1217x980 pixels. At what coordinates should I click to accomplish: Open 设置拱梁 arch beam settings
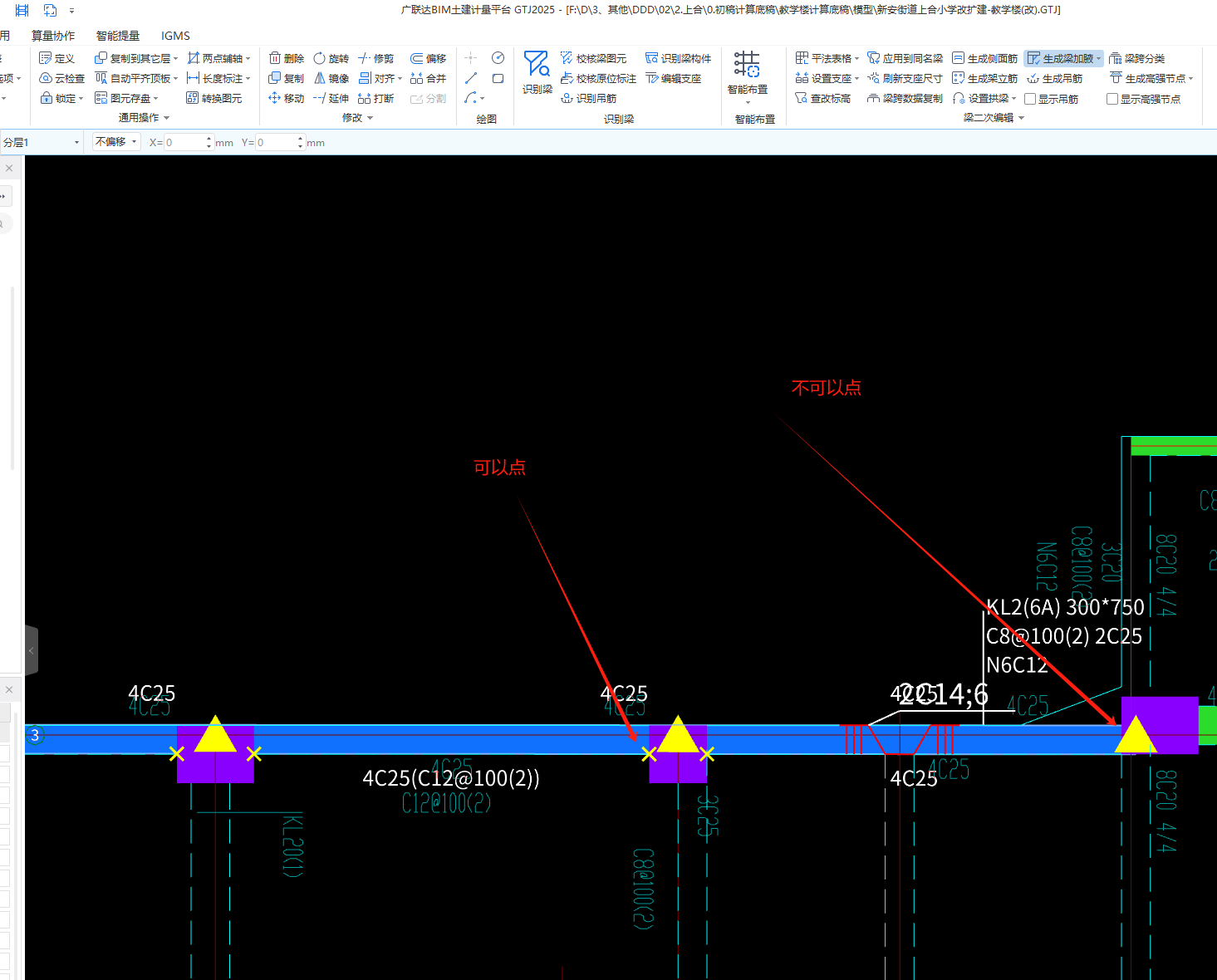point(984,98)
